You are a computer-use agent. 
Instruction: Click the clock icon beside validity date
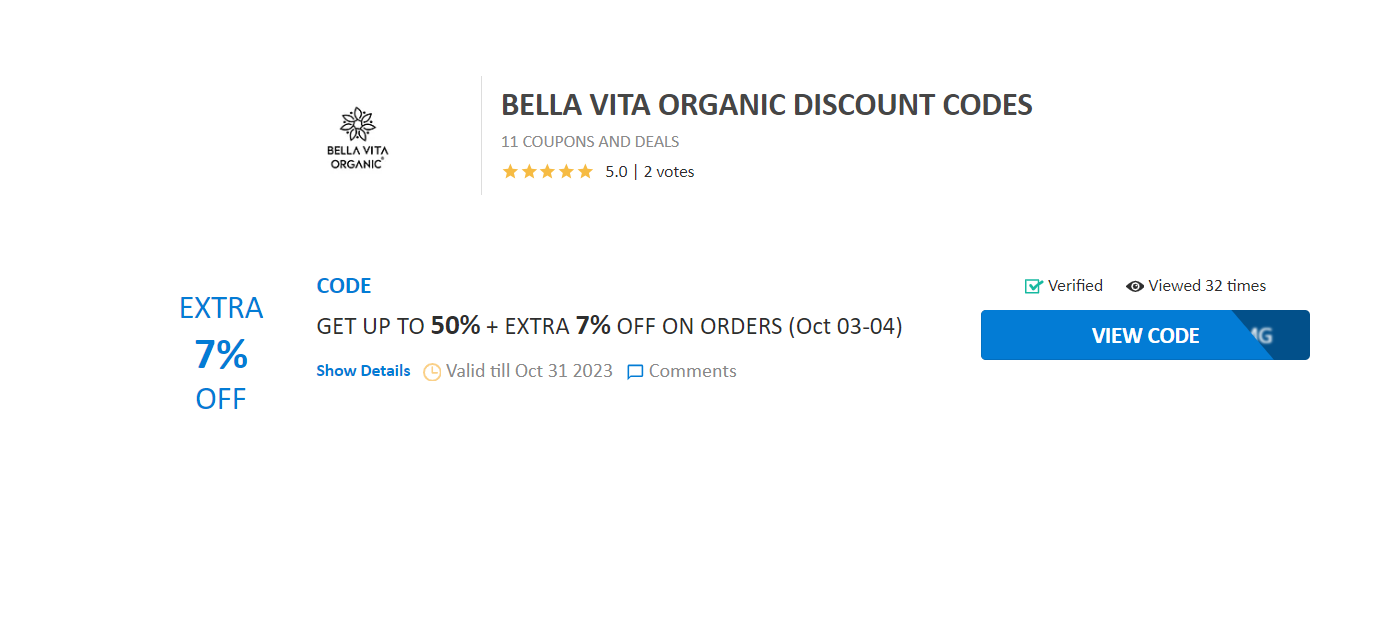[432, 372]
